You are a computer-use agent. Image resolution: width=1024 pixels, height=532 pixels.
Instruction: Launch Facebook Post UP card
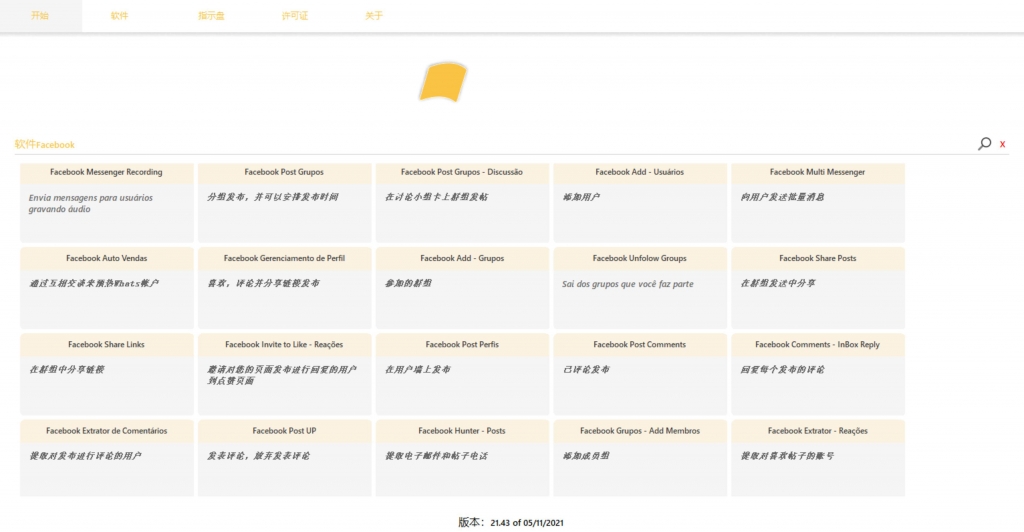[284, 458]
